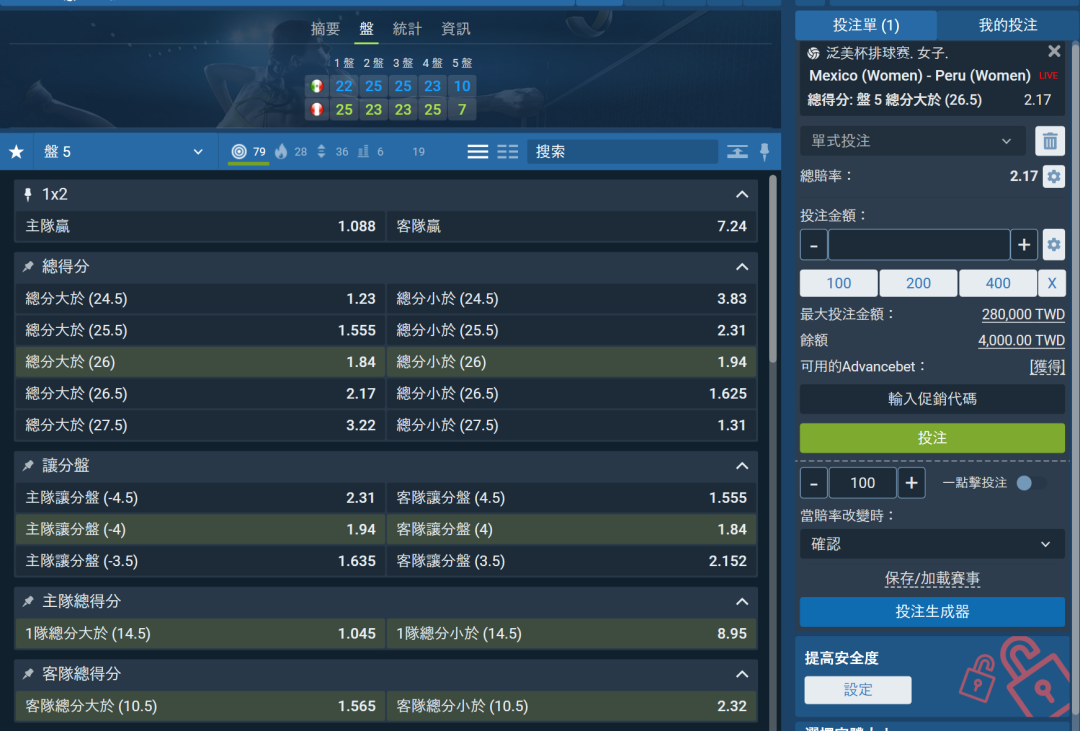Select the target icon filter showing 79
The image size is (1080, 731).
point(239,152)
